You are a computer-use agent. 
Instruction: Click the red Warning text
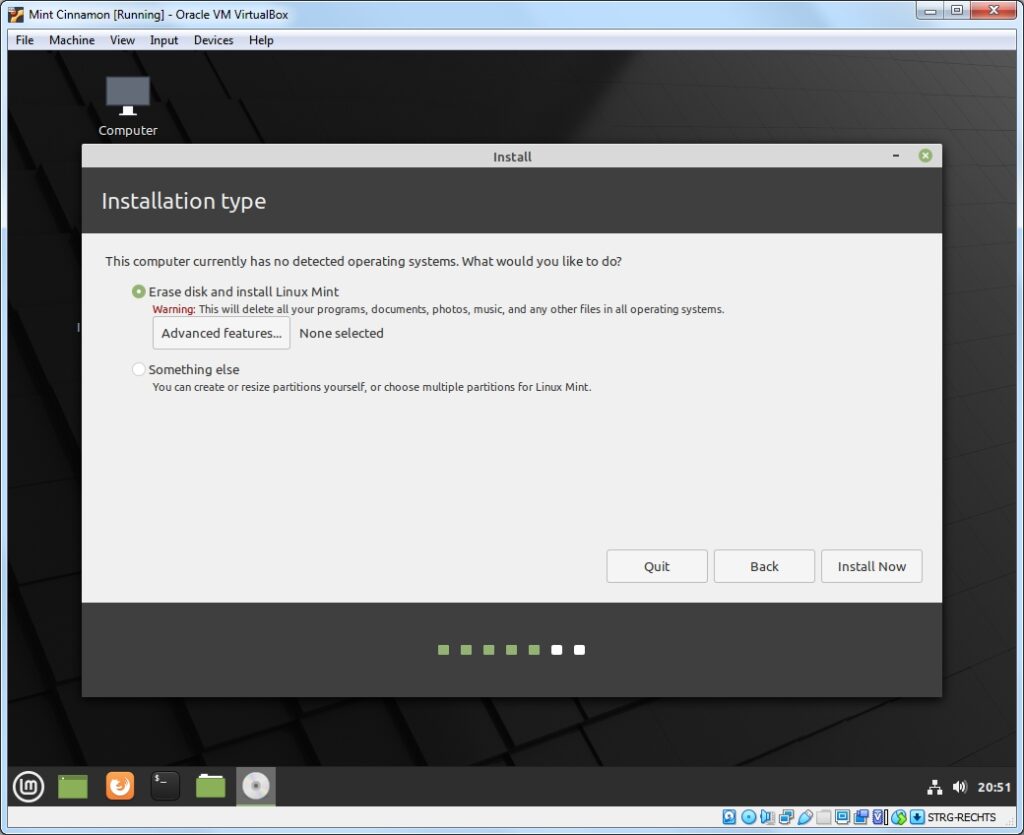174,309
